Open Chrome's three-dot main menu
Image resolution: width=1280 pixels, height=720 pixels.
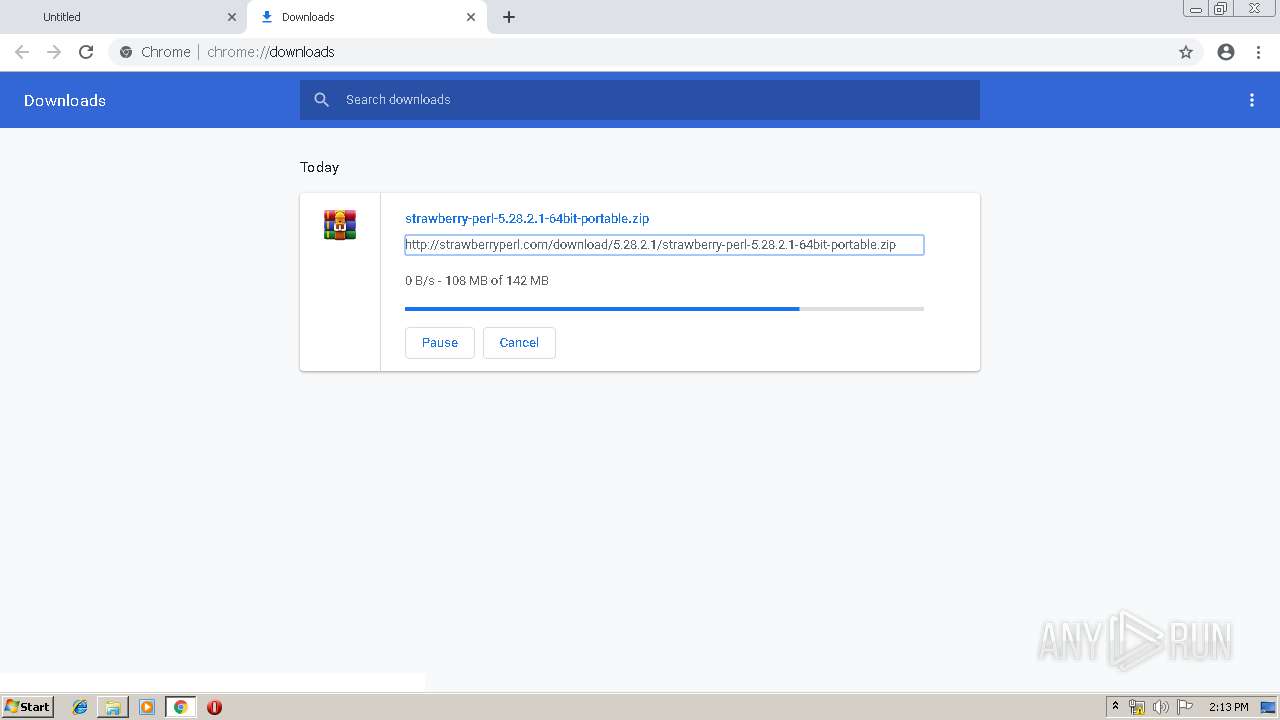point(1258,52)
